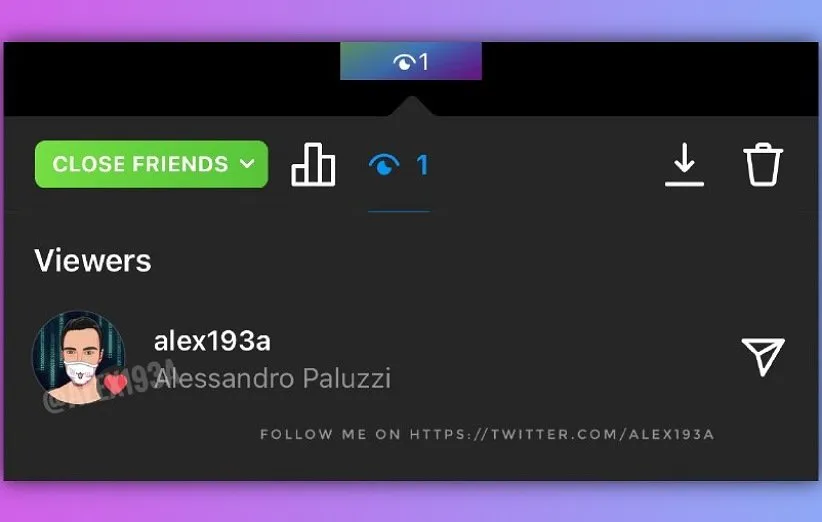
Task: Open alex193a profile picture
Action: pyautogui.click(x=79, y=357)
